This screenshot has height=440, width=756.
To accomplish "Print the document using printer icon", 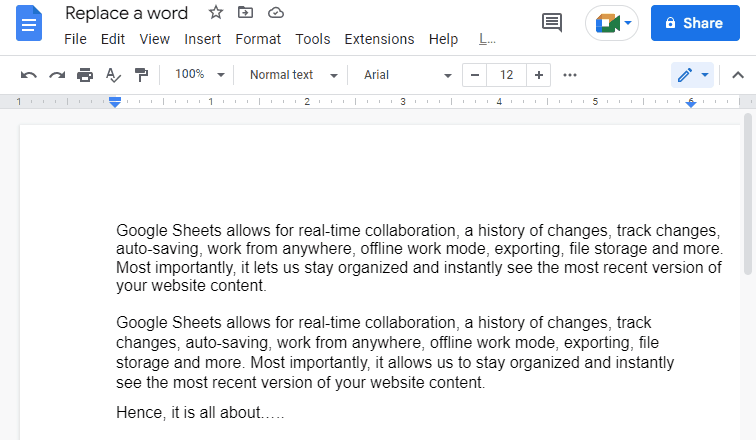I will pos(85,75).
